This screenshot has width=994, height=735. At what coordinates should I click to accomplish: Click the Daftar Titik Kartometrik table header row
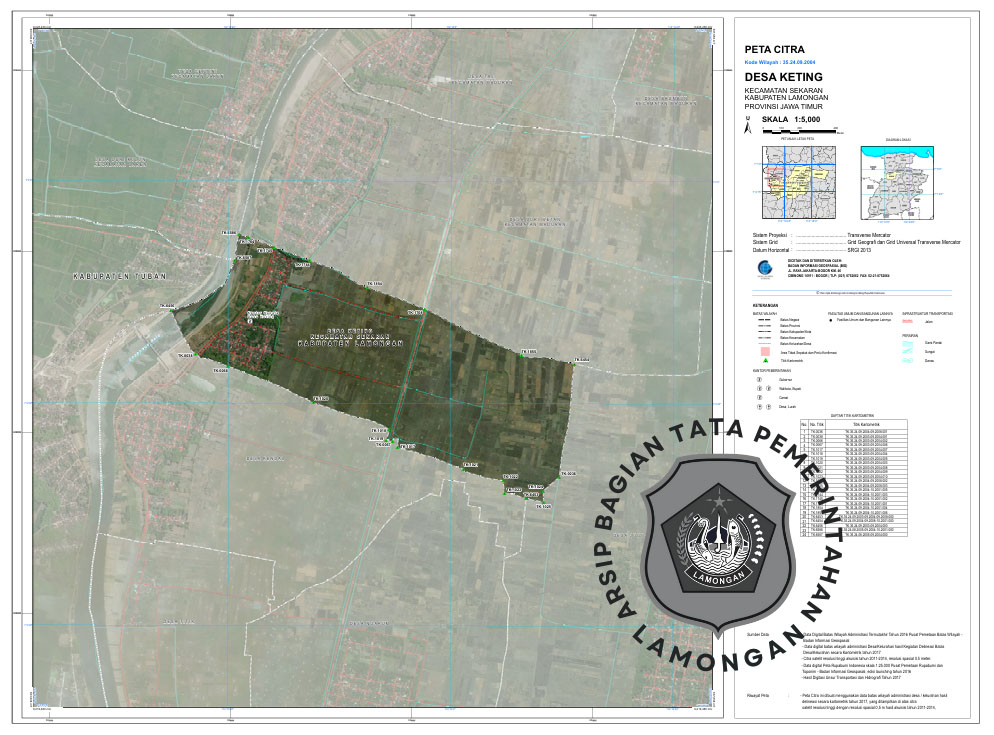pos(855,425)
